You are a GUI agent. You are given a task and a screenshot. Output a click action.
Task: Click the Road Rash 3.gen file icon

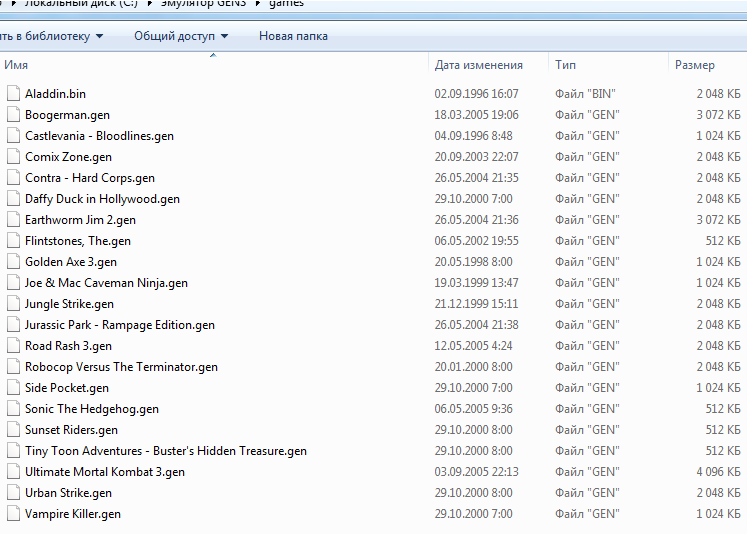pos(13,345)
